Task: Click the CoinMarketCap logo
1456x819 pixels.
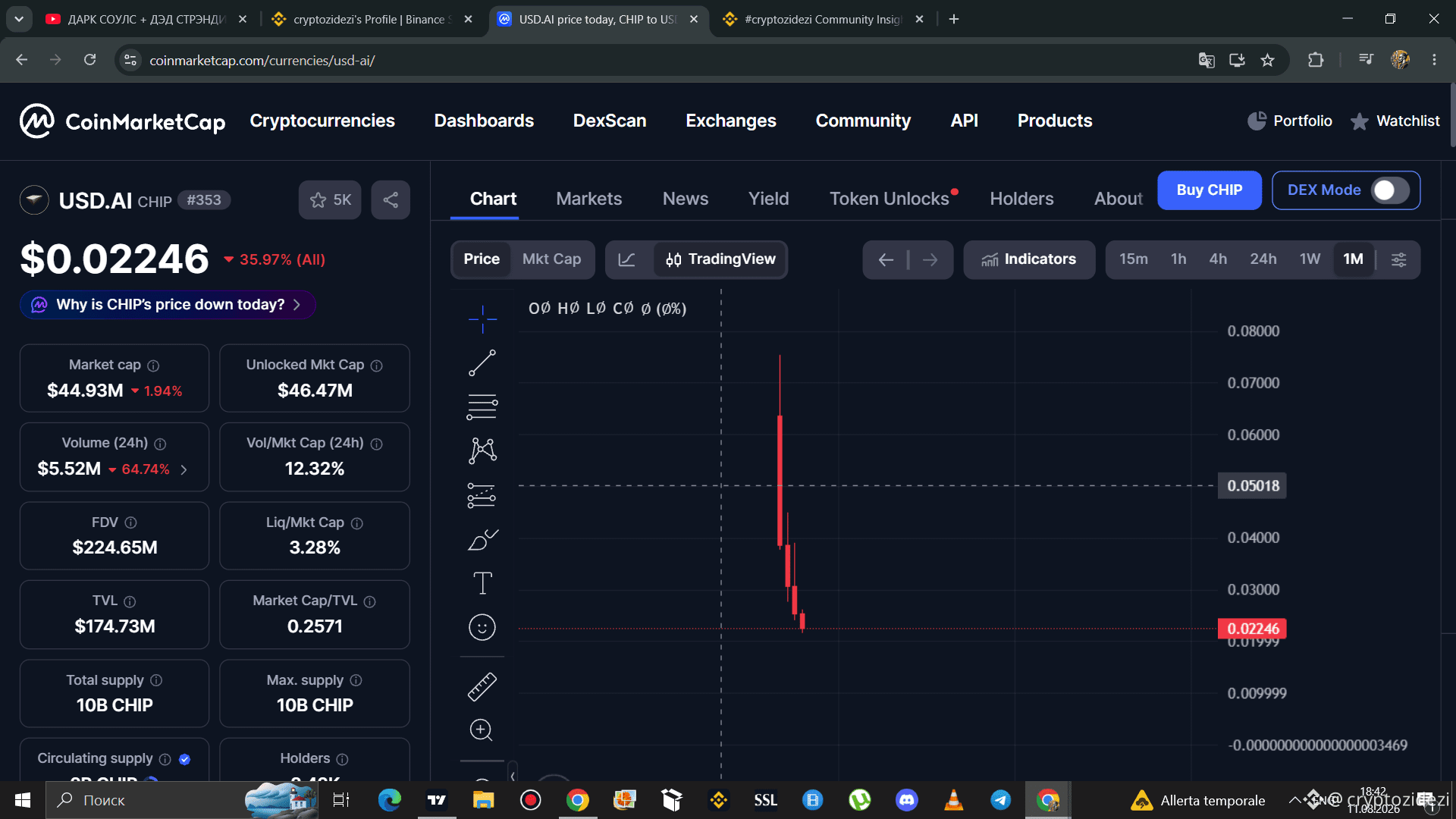Action: tap(122, 121)
